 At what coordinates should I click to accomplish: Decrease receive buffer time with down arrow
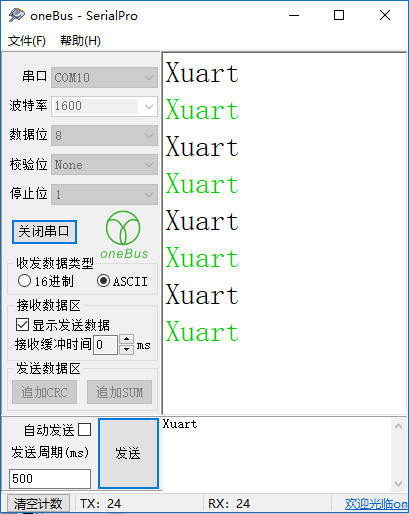click(x=126, y=349)
